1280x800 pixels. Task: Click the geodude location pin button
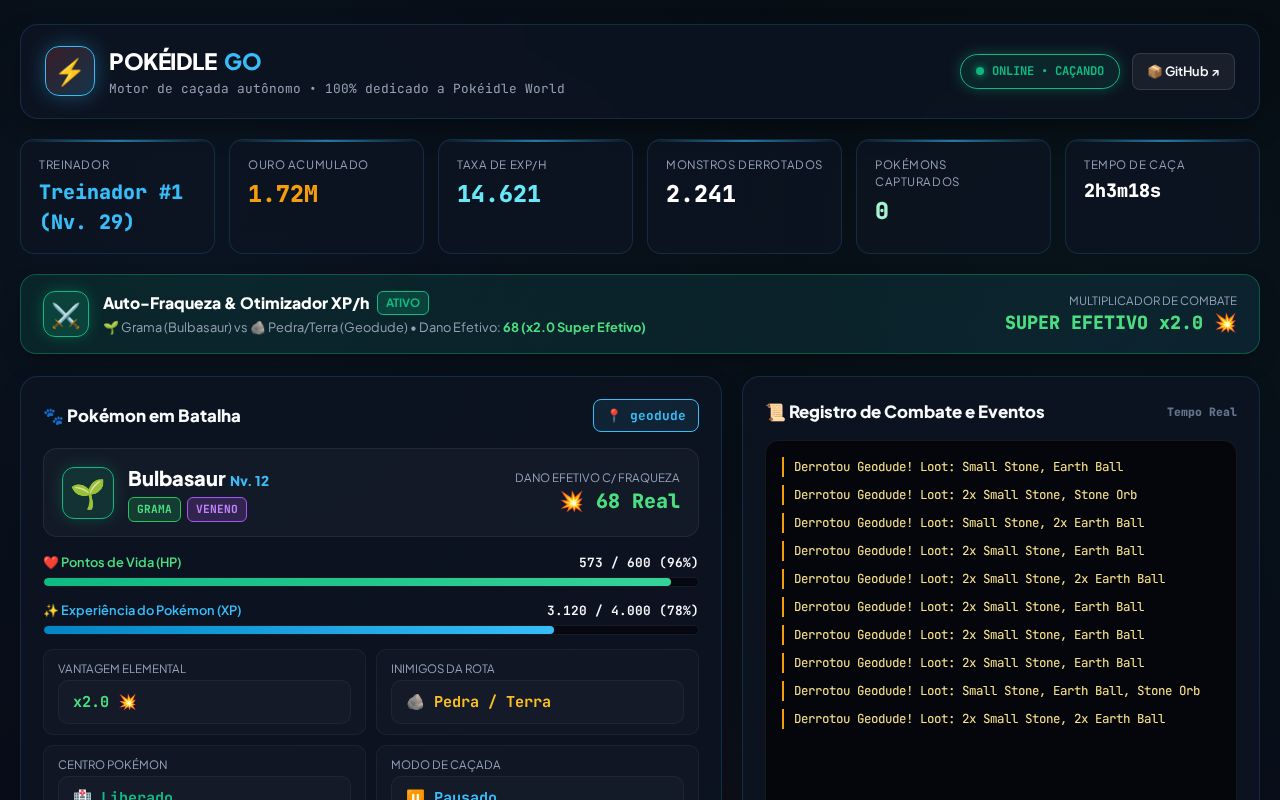coord(646,416)
